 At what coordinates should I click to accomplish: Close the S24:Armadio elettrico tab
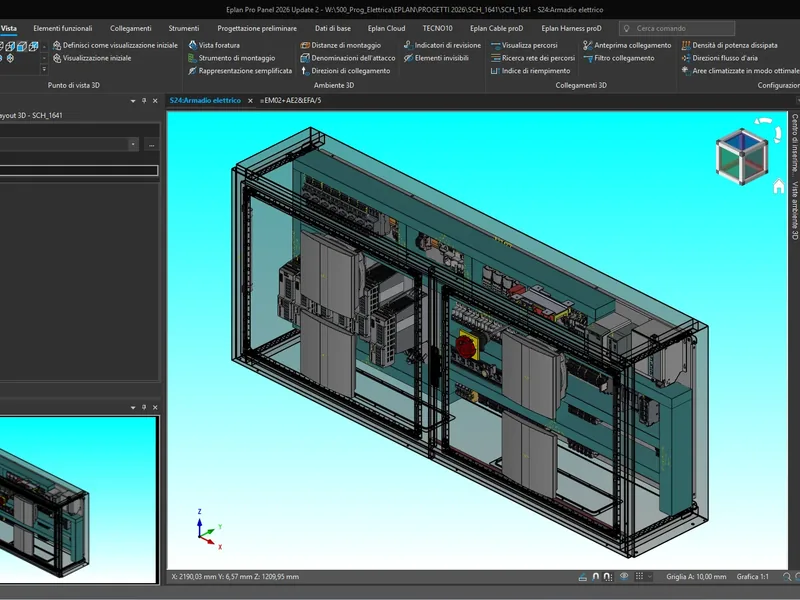pyautogui.click(x=250, y=101)
